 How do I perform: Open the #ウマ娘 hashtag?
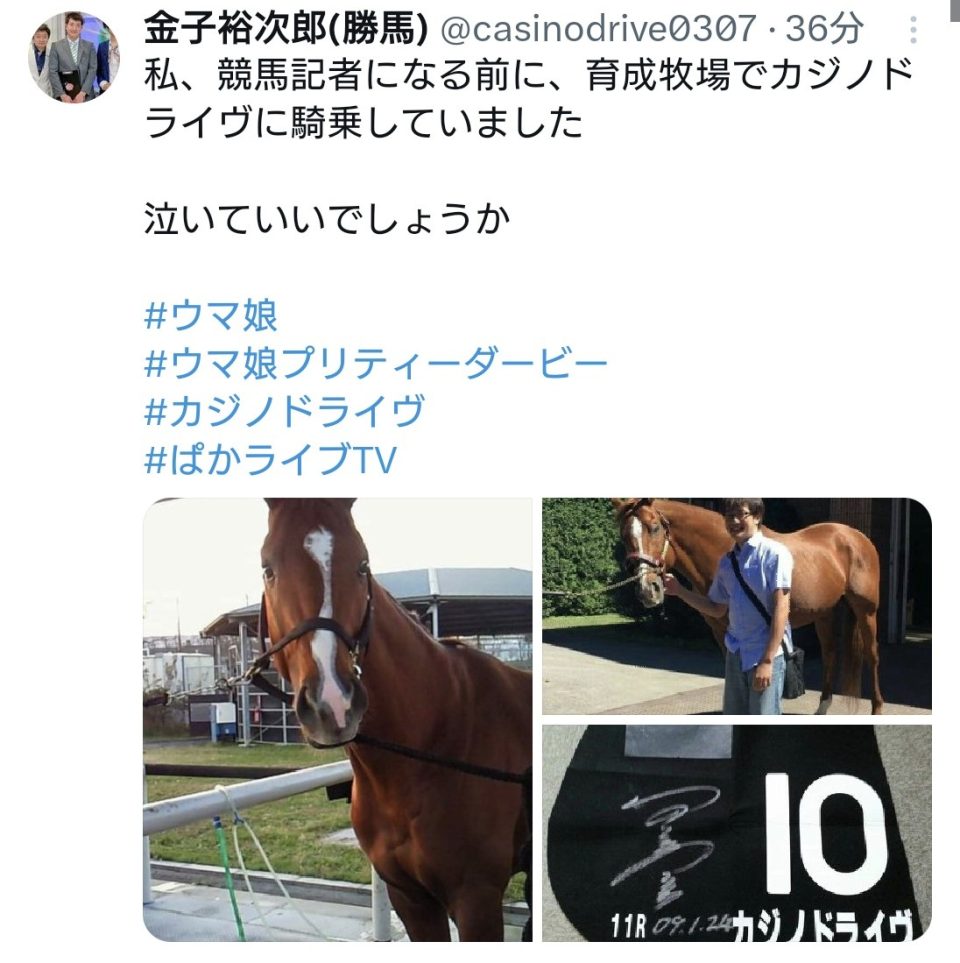tap(211, 316)
